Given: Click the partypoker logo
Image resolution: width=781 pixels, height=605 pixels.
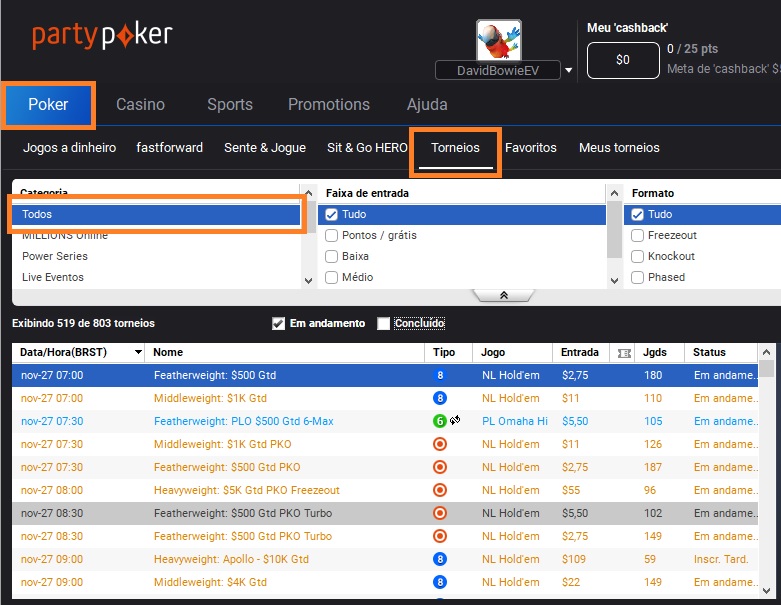Looking at the screenshot, I should (x=102, y=35).
